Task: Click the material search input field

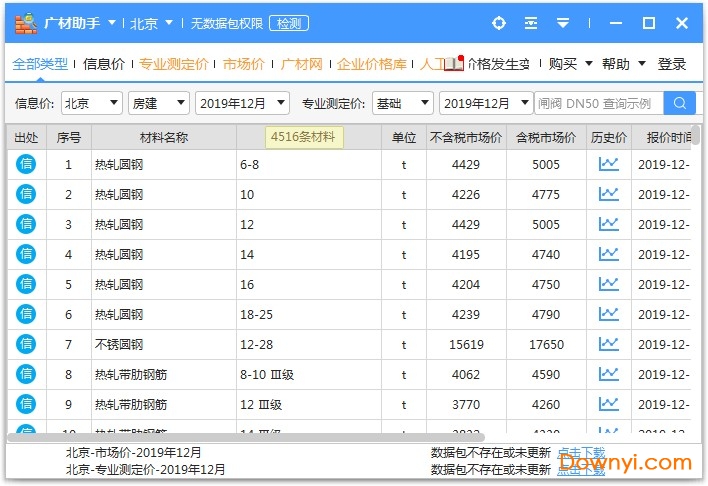Action: [x=598, y=103]
